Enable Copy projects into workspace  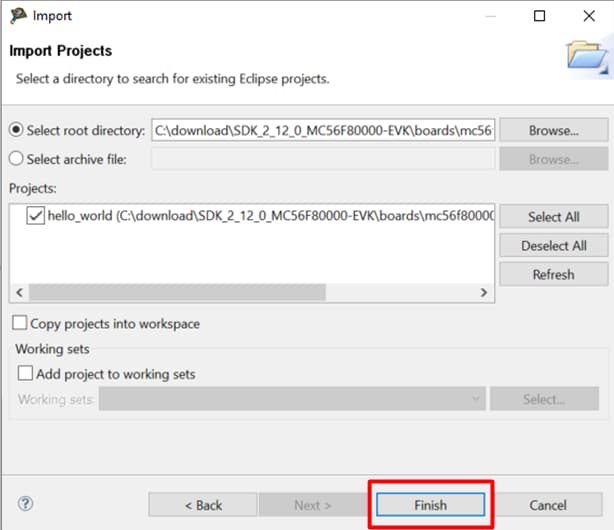point(19,323)
